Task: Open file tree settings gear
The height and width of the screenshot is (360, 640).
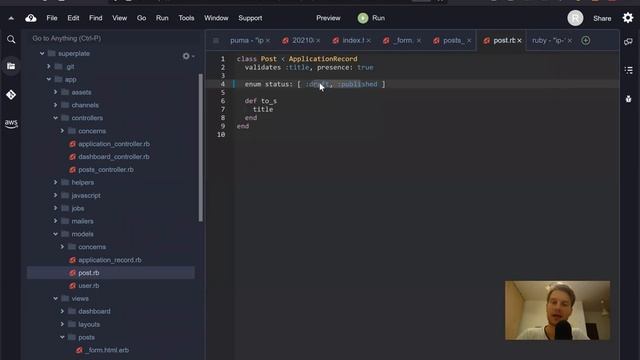Action: point(187,56)
